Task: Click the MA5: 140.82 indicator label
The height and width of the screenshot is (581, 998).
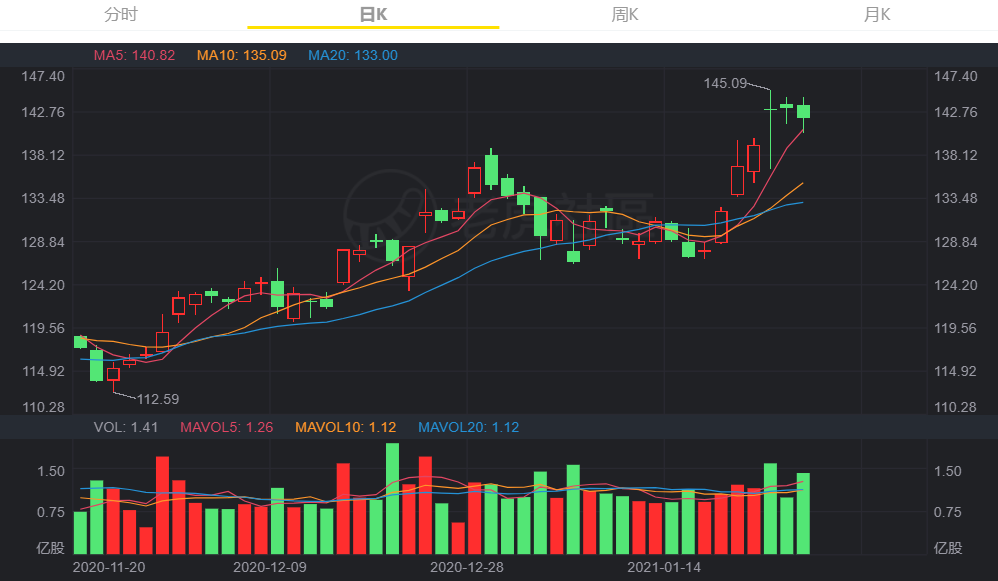Action: 134,55
